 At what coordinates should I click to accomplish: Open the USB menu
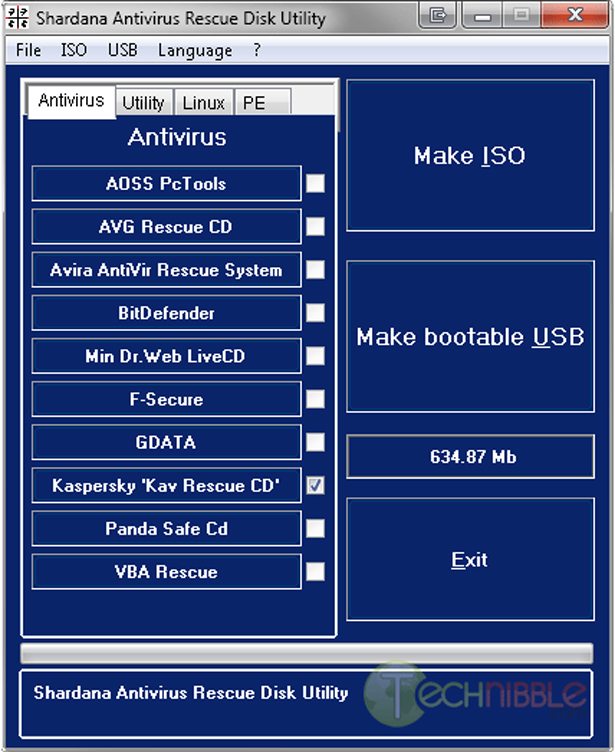(122, 50)
